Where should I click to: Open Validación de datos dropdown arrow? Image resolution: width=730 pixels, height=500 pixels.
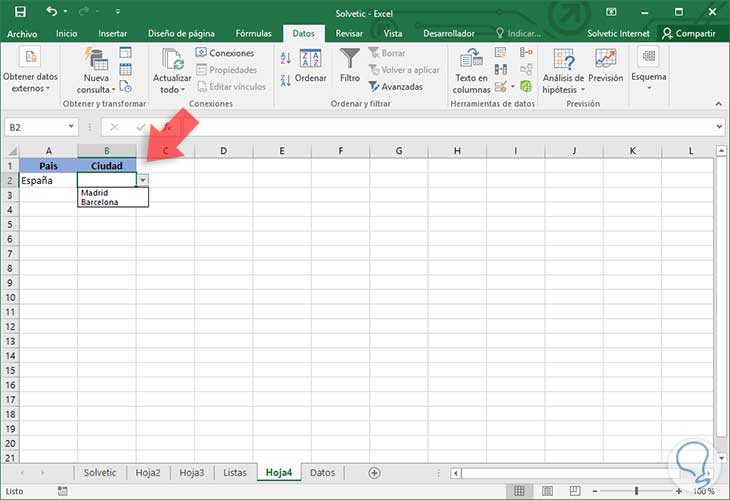point(513,86)
